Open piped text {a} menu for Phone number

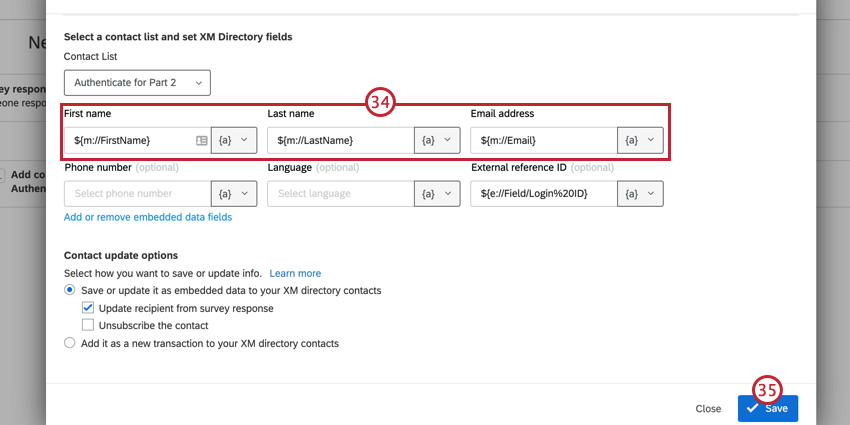click(232, 194)
